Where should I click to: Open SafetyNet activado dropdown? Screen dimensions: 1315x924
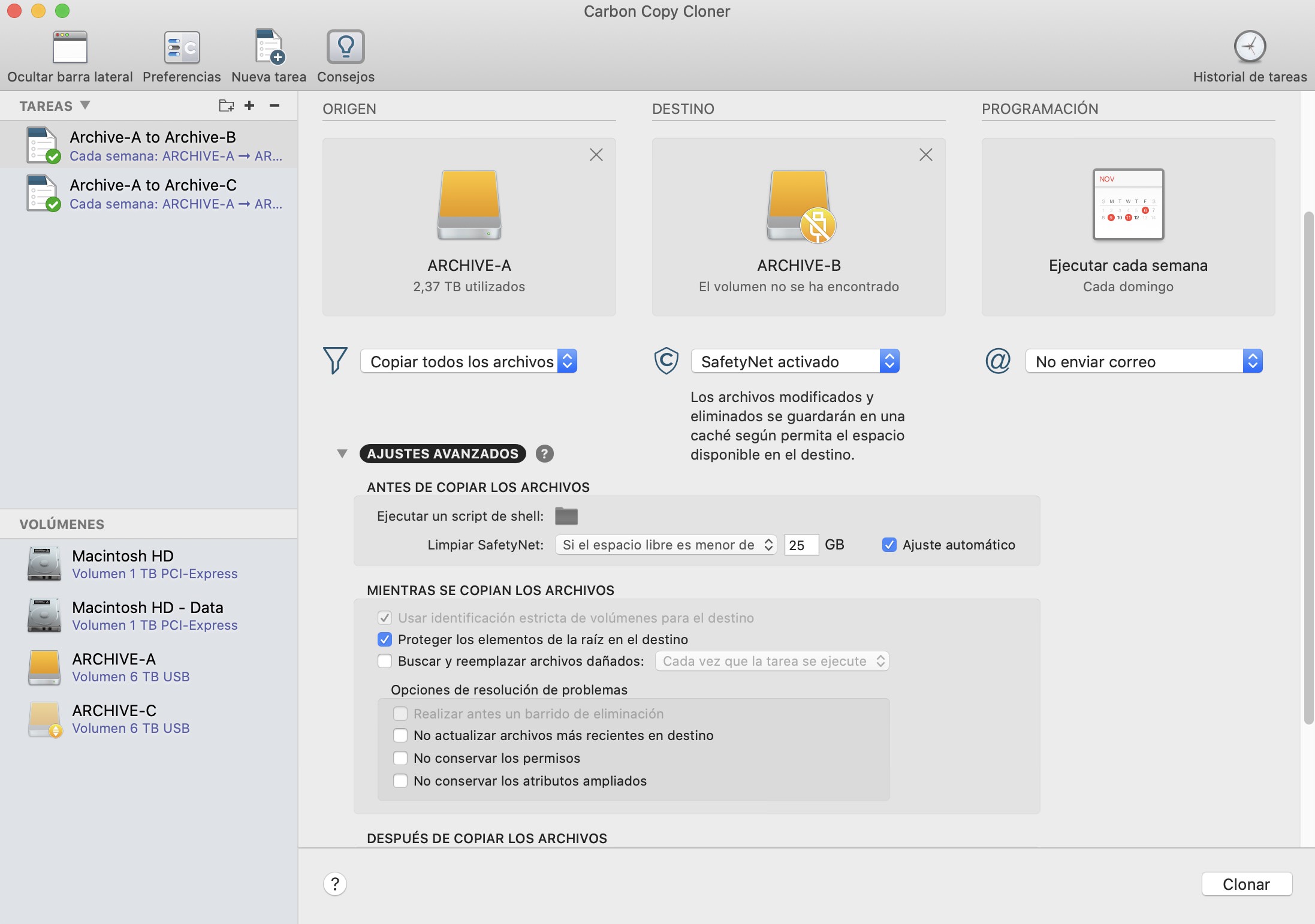[x=795, y=361]
